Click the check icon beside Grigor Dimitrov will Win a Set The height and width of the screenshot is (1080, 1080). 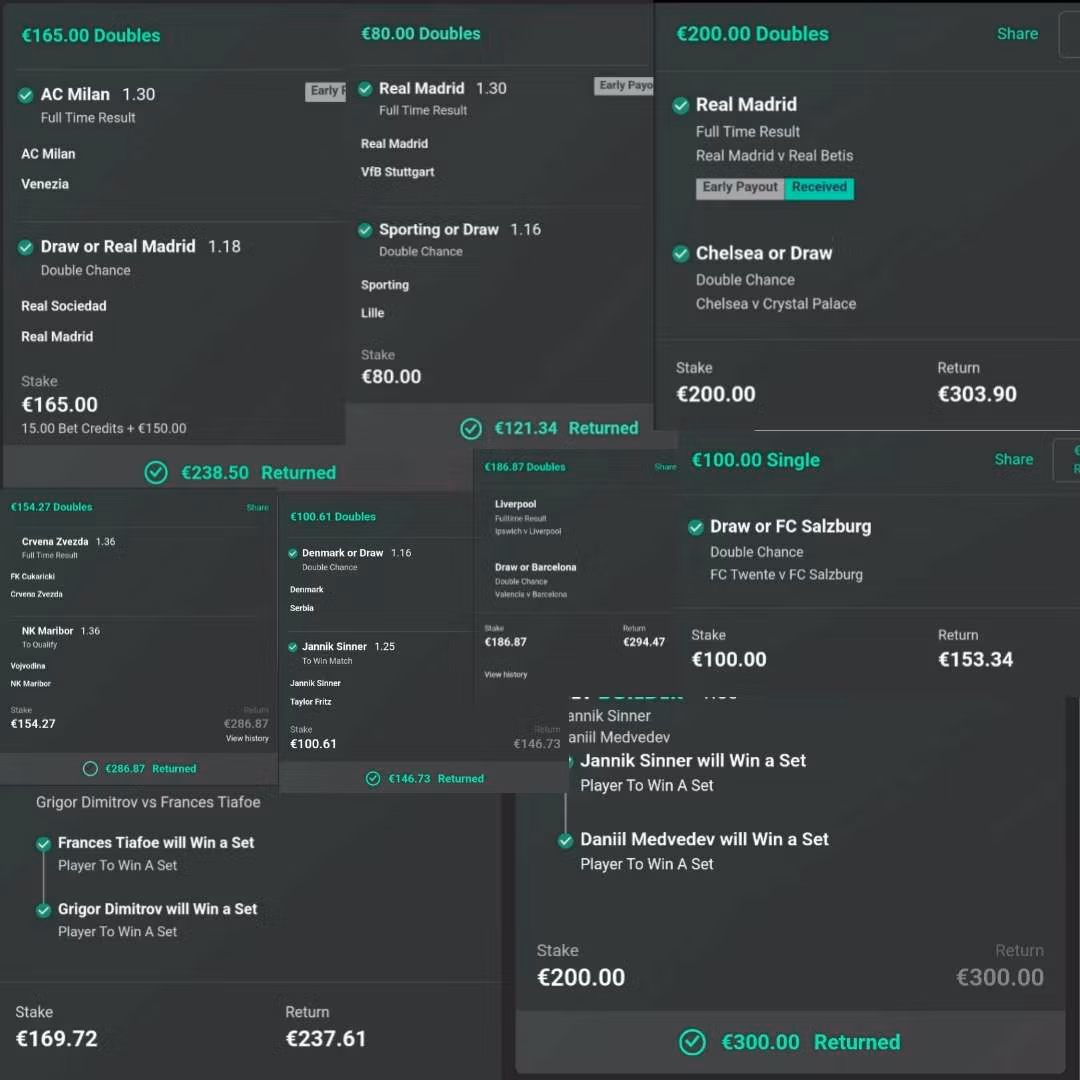(43, 910)
